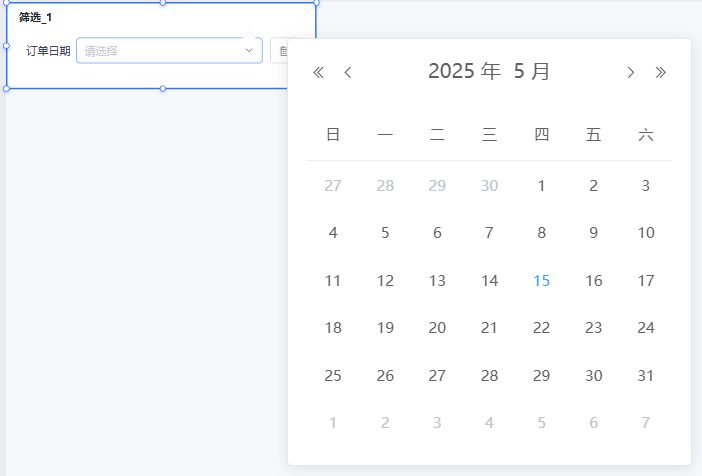Screen dimensions: 702x476
Task: Go to previous month with single-left arrow
Action: coord(348,72)
